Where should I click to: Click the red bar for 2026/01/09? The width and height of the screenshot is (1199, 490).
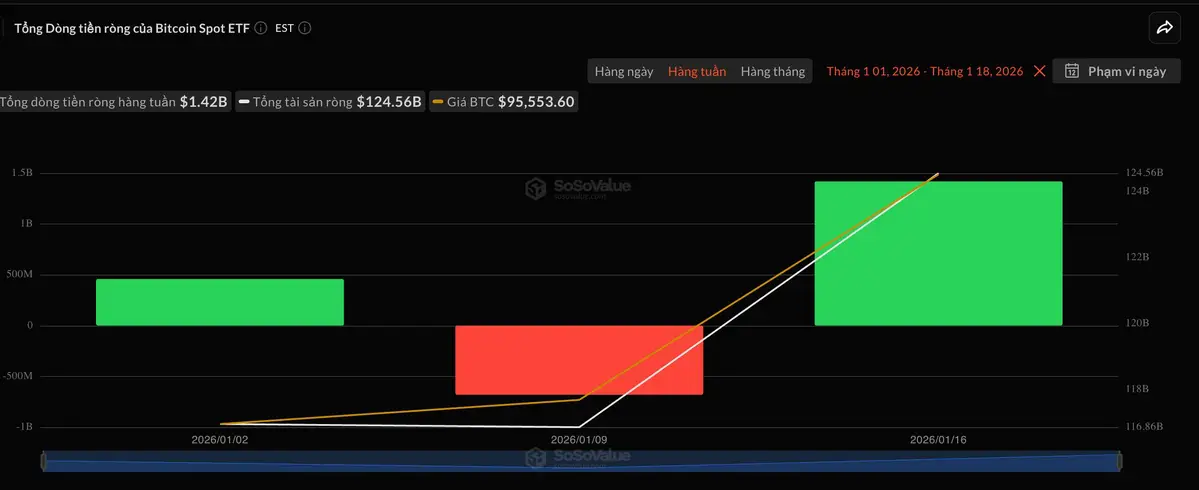pyautogui.click(x=579, y=360)
